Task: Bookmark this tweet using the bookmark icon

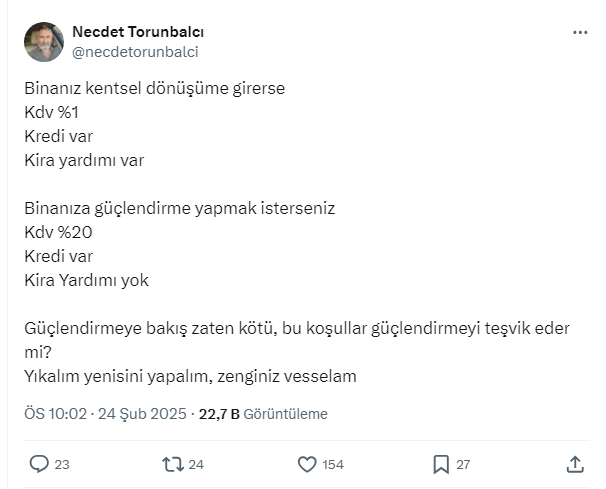Action: click(441, 464)
